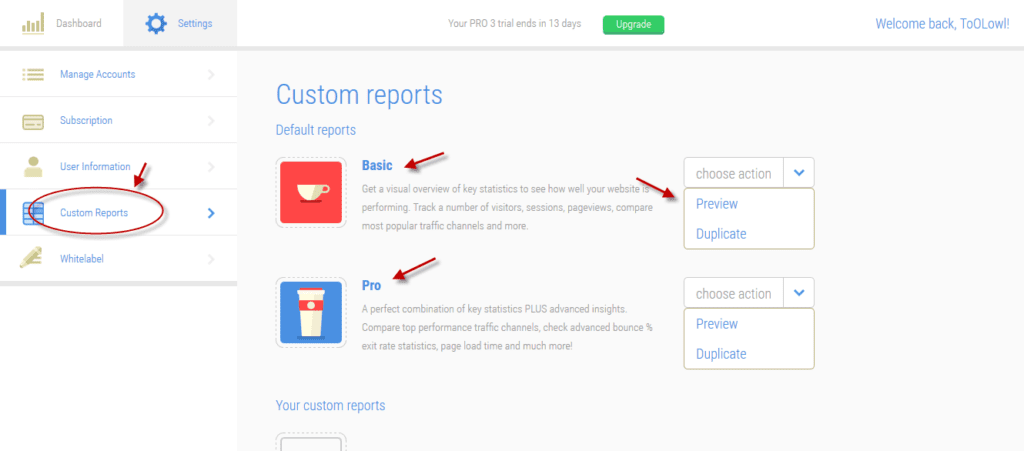
Task: Choose Duplicate for the Pro report
Action: (x=721, y=354)
